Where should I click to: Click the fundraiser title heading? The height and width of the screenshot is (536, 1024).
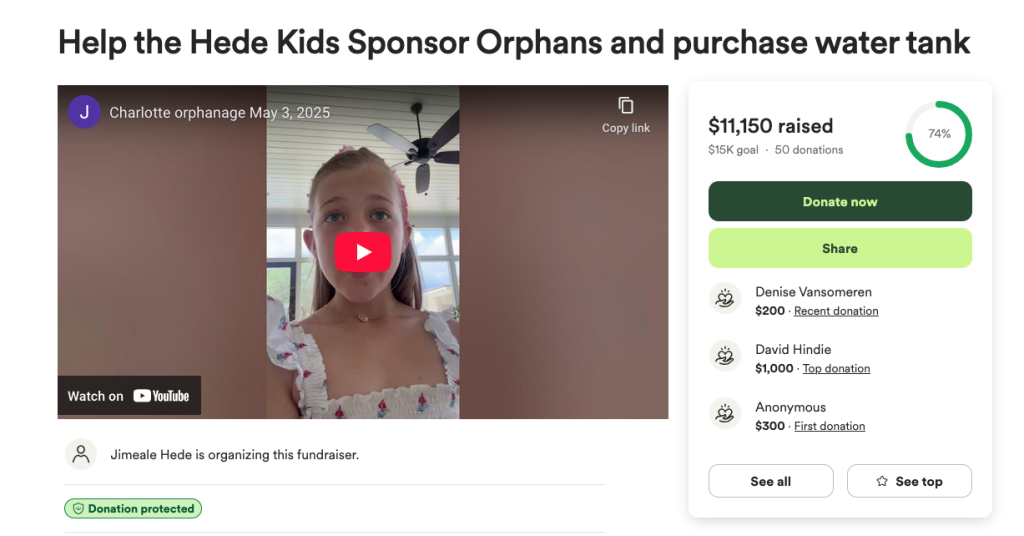tap(514, 42)
